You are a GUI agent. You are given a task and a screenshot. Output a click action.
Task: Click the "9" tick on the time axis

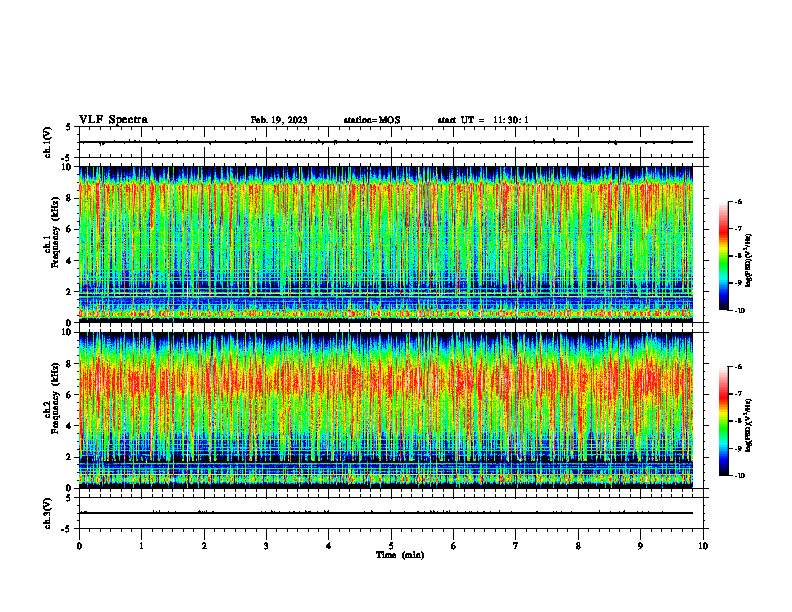tap(640, 546)
